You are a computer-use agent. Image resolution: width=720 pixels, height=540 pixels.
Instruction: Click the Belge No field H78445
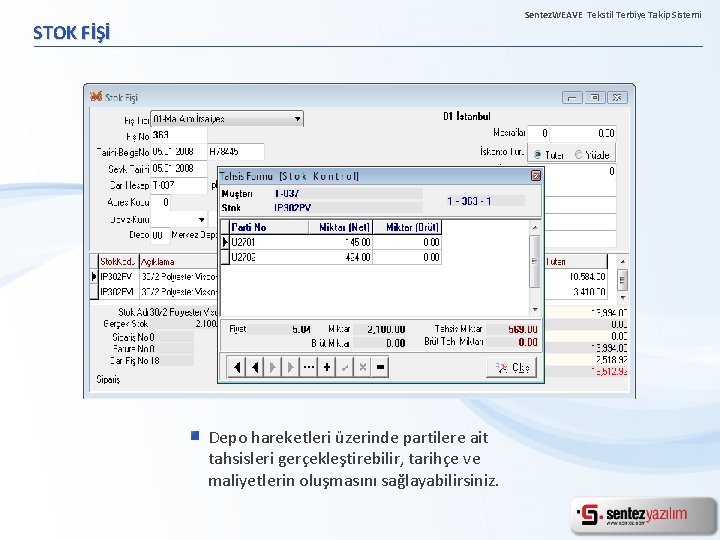point(236,152)
